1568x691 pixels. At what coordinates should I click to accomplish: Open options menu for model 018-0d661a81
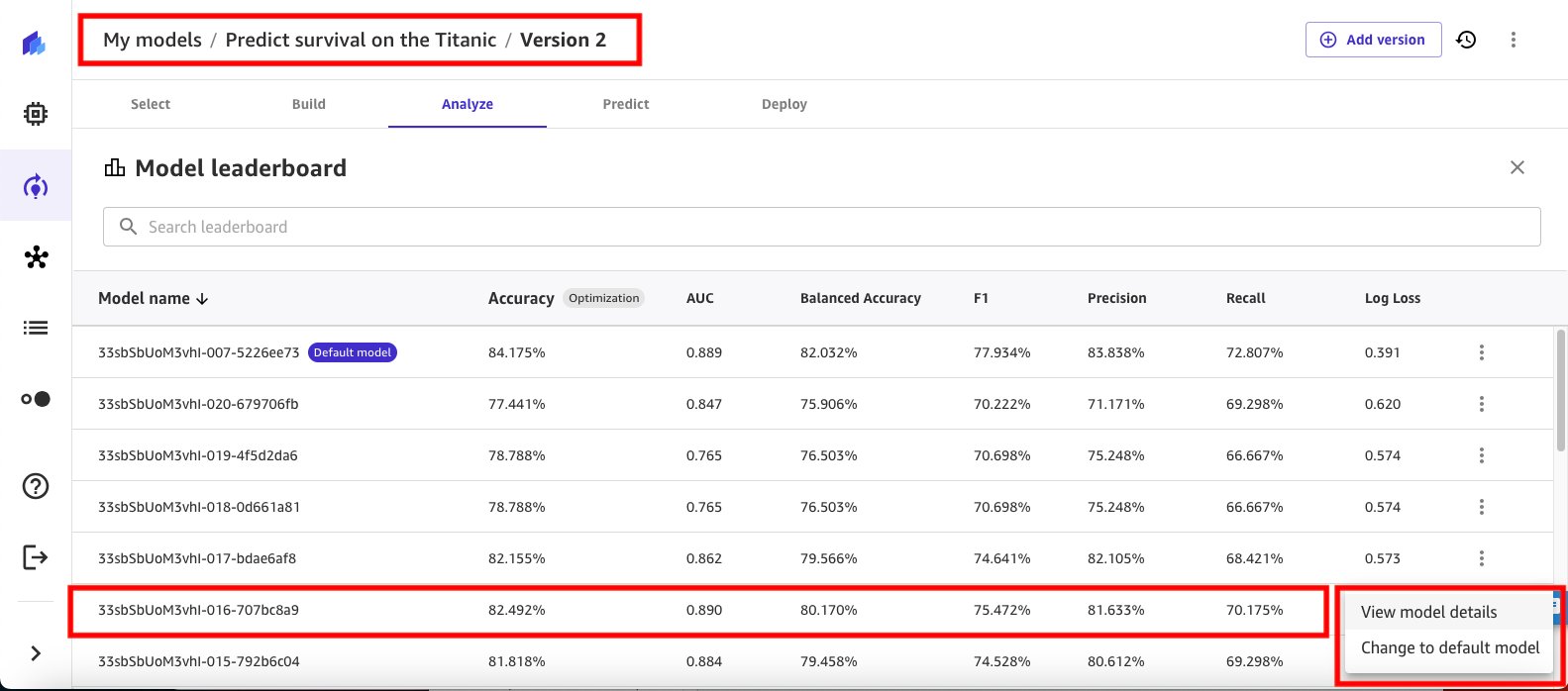point(1482,507)
